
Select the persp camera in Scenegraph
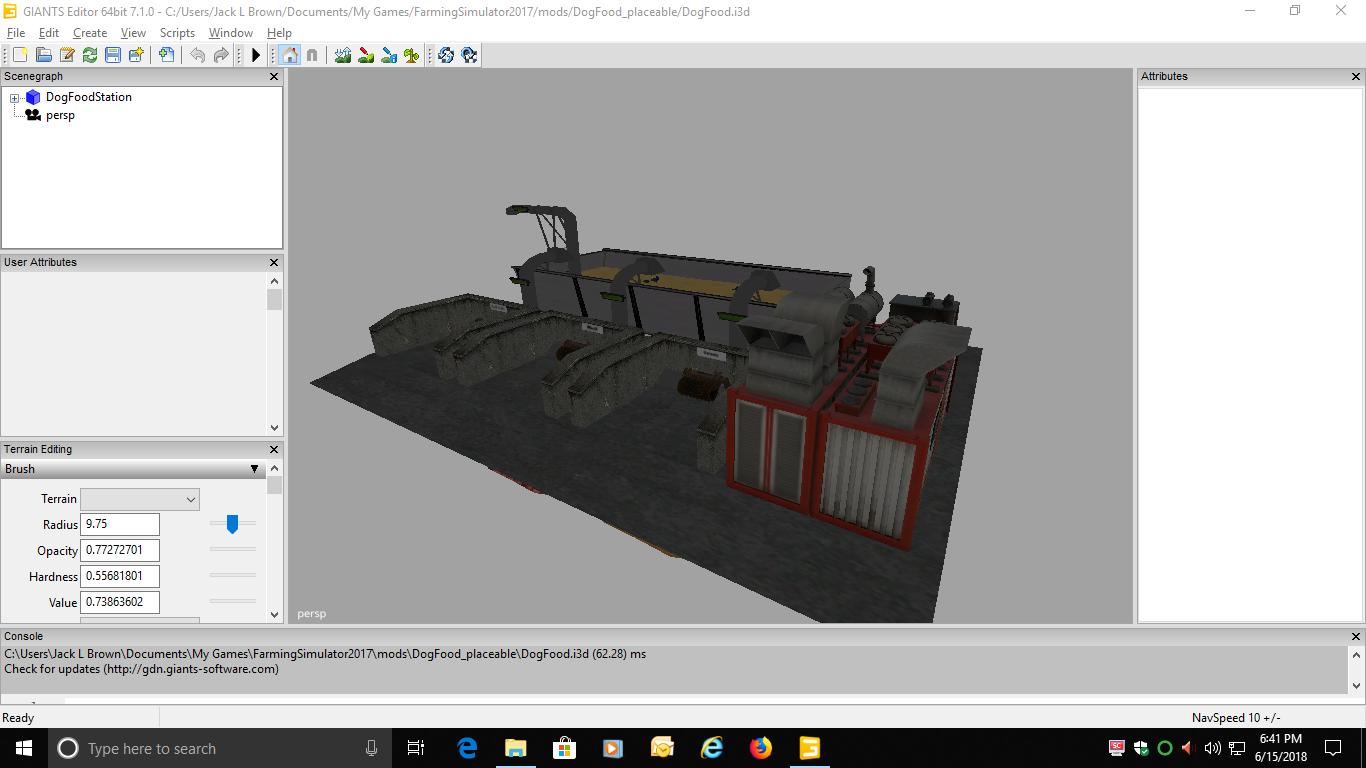[x=60, y=115]
